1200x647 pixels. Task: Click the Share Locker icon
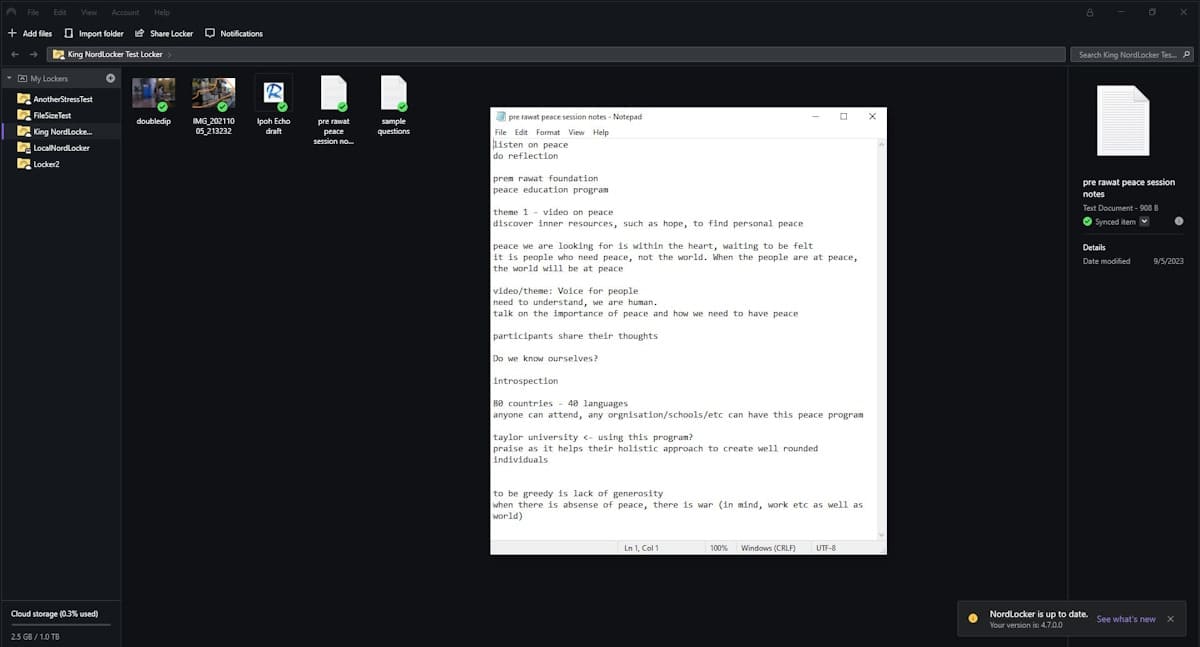click(x=140, y=33)
